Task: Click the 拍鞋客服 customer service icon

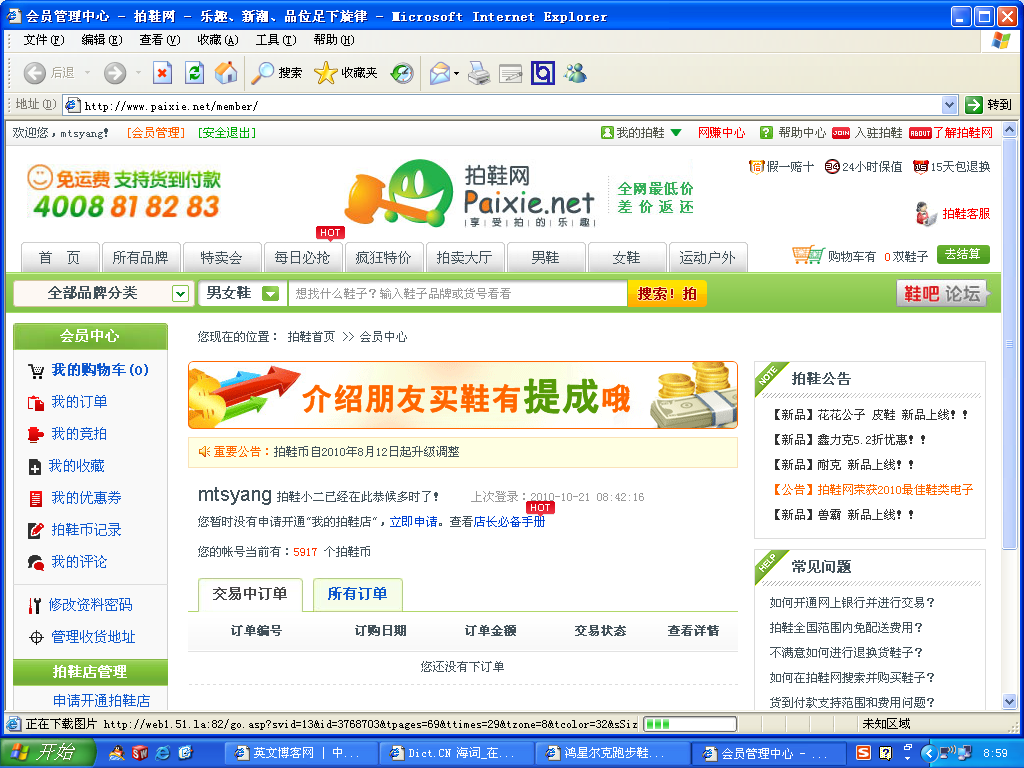Action: (925, 214)
